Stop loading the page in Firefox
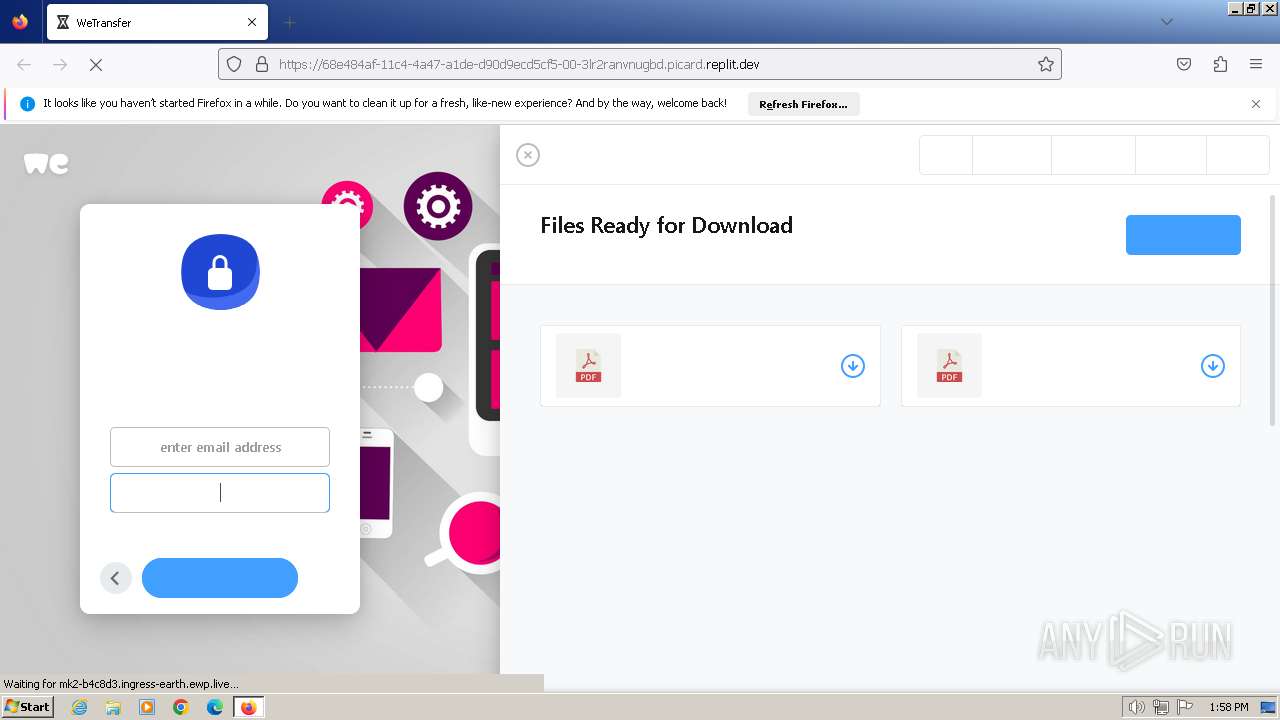The width and height of the screenshot is (1280, 720). click(96, 64)
